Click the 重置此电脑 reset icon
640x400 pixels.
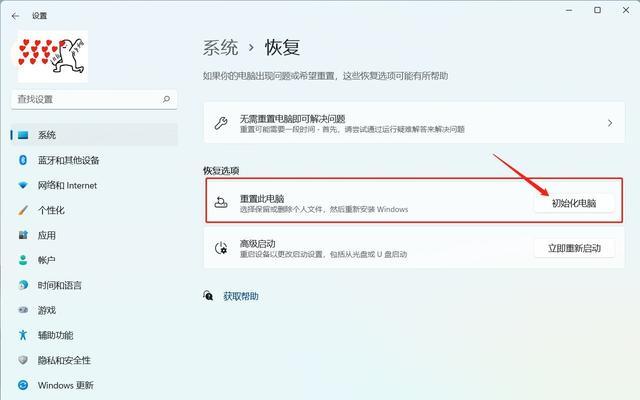pyautogui.click(x=221, y=203)
